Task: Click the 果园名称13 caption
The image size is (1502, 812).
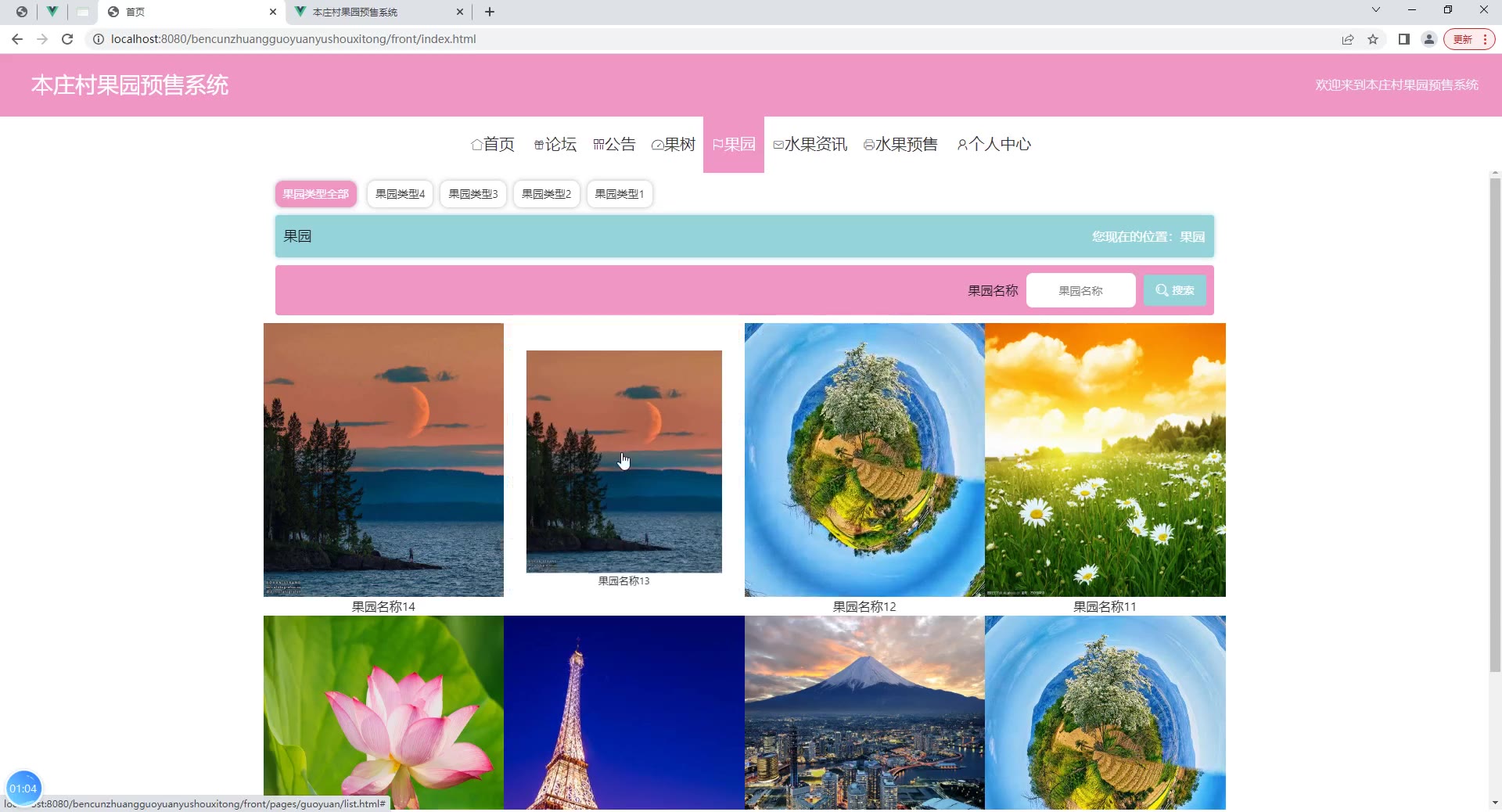Action: click(624, 581)
